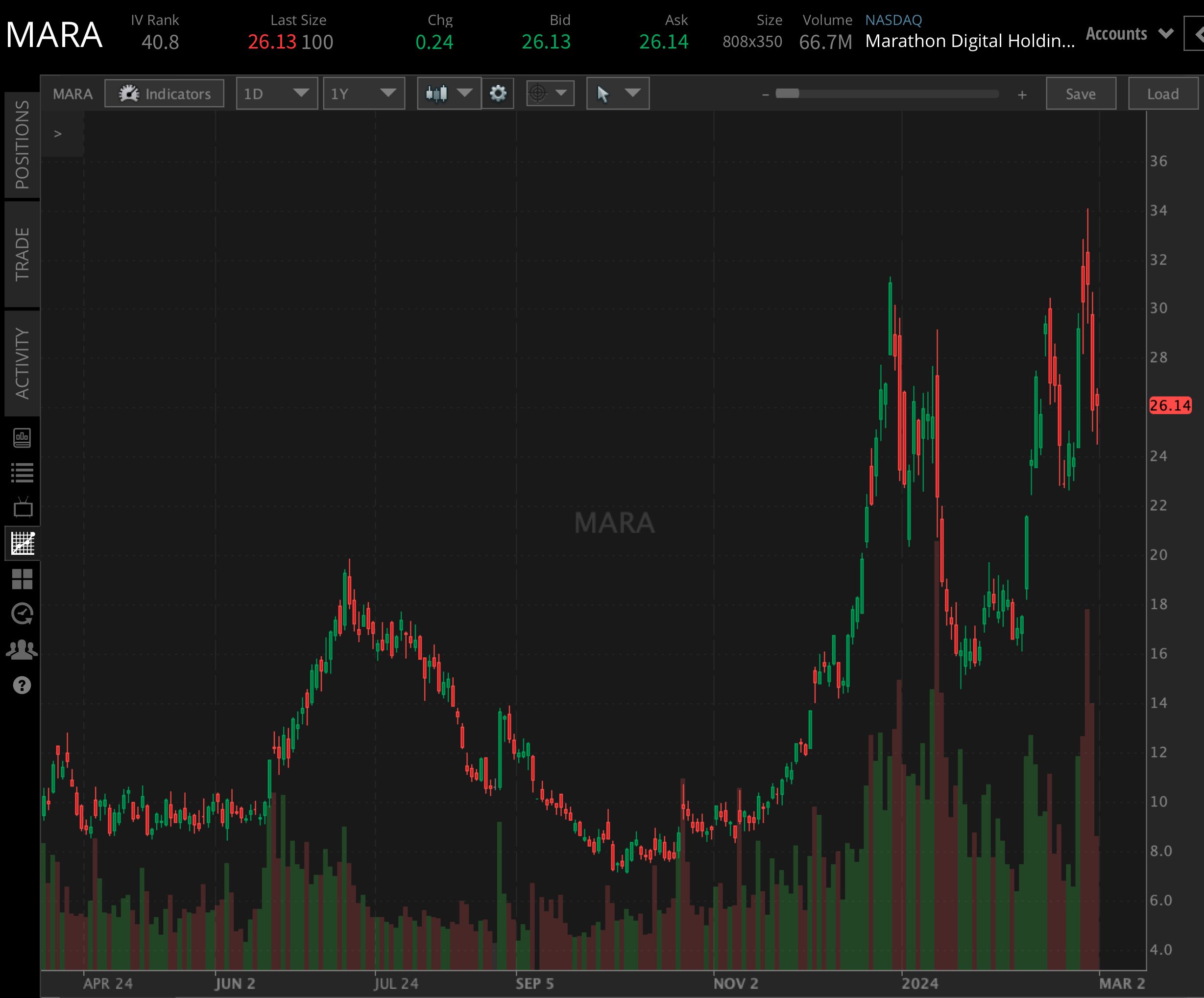Screen dimensions: 1204x998
Task: Click the question mark help icon
Action: [x=22, y=685]
